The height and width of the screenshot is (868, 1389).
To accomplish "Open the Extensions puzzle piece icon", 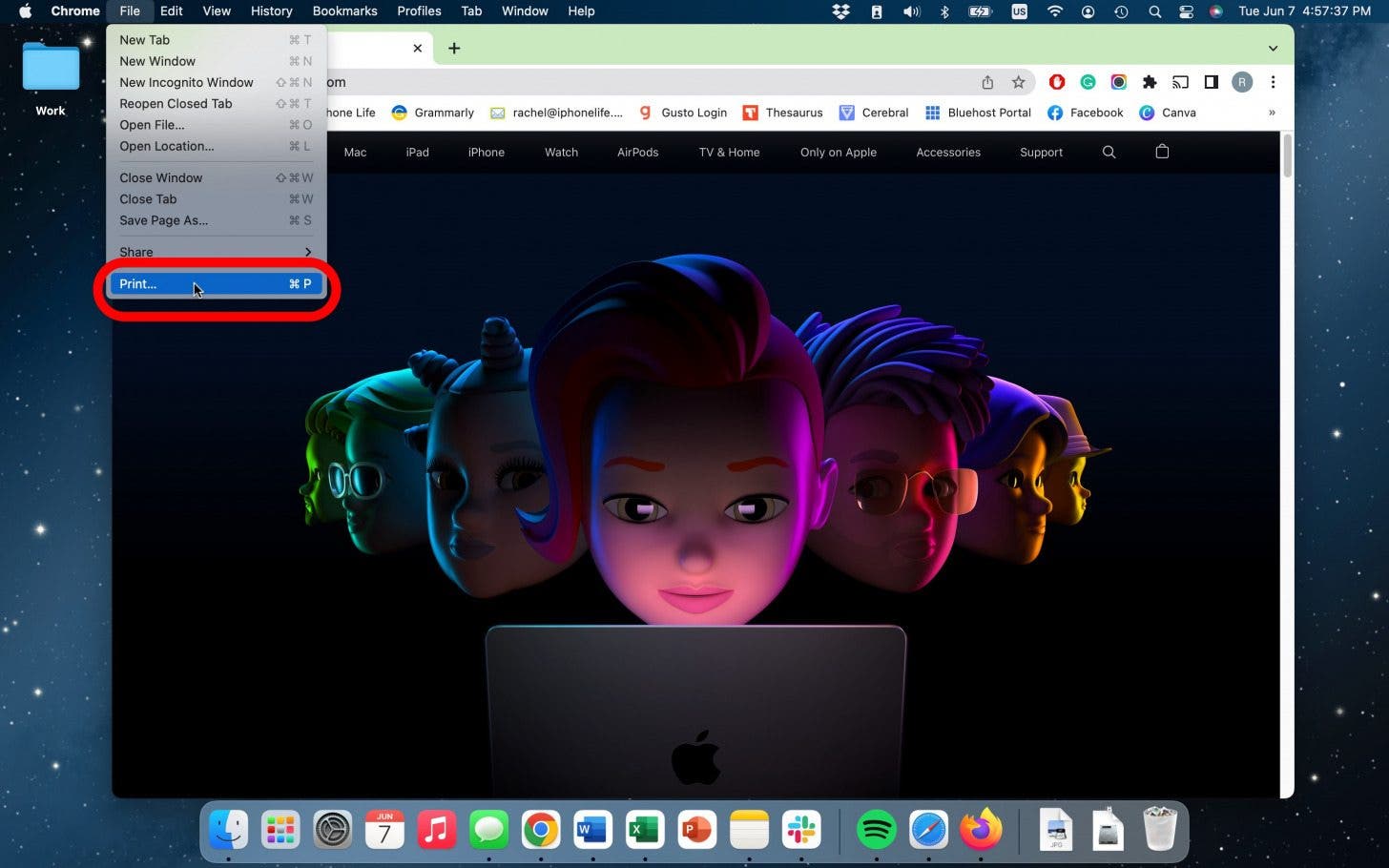I will 1150,82.
